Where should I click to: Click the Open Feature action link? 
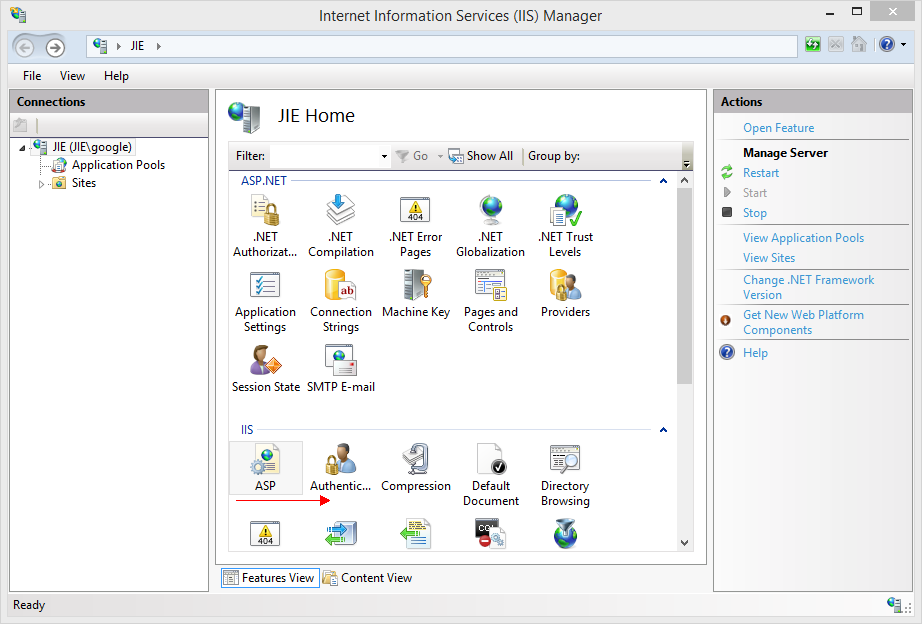tap(779, 128)
